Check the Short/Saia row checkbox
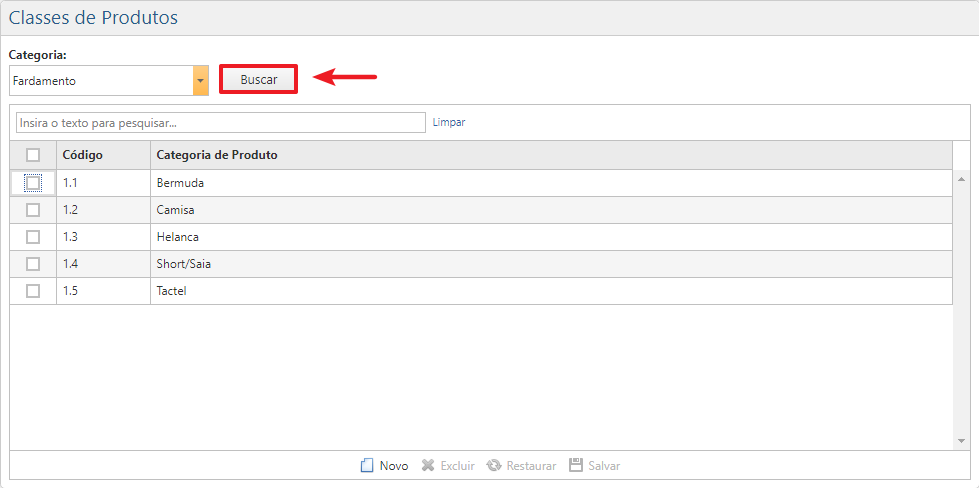The image size is (979, 488). [33, 264]
